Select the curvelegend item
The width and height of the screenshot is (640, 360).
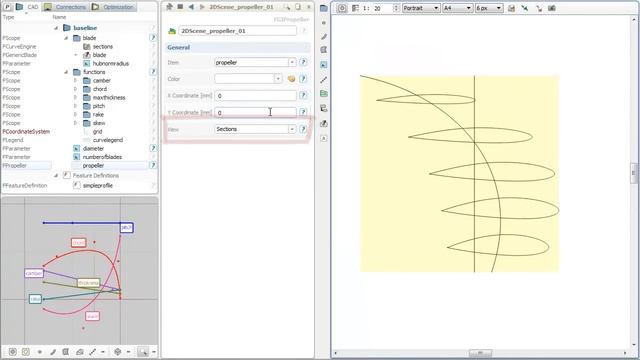(108, 140)
